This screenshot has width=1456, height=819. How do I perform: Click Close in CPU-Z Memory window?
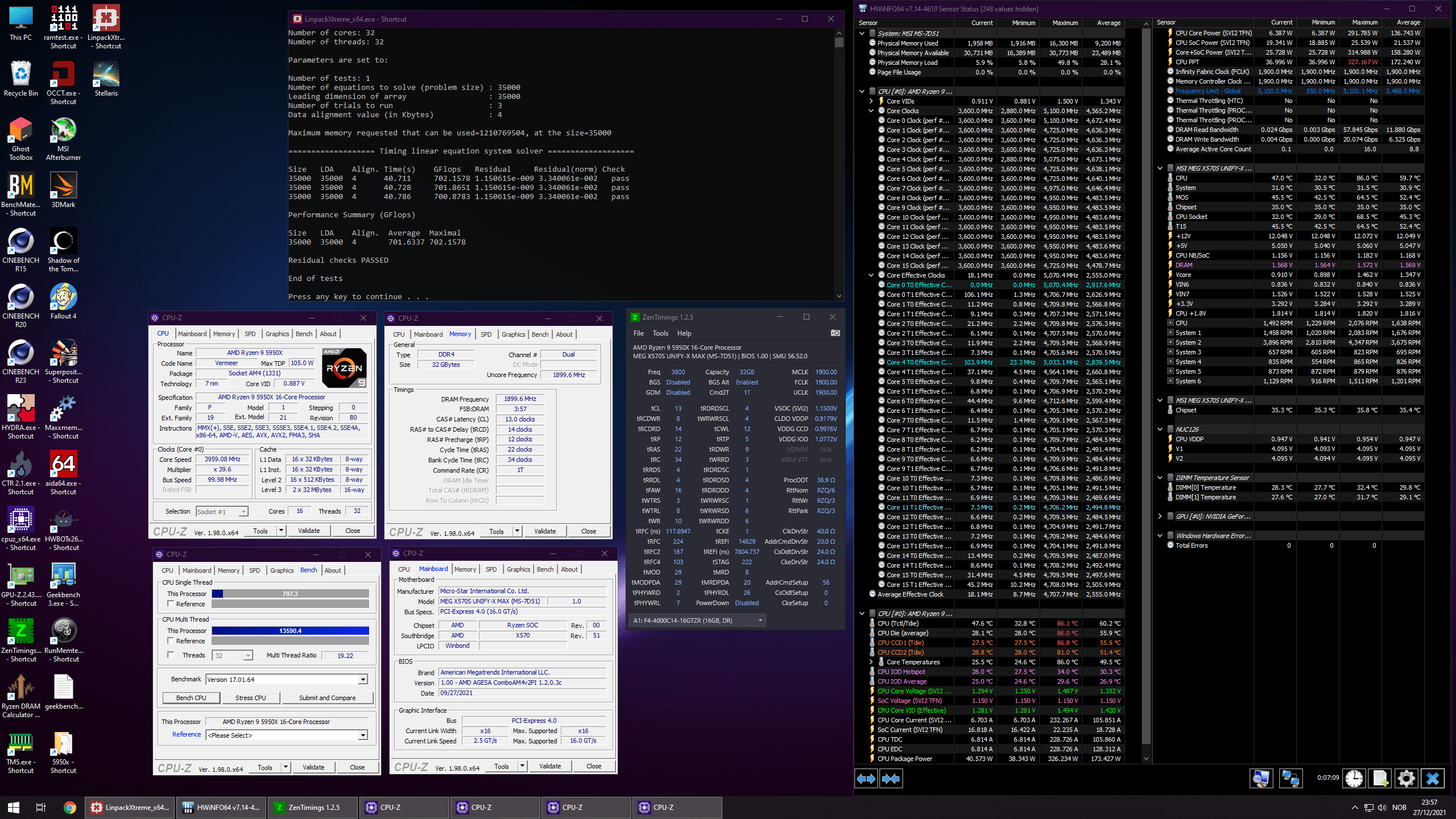tap(589, 531)
